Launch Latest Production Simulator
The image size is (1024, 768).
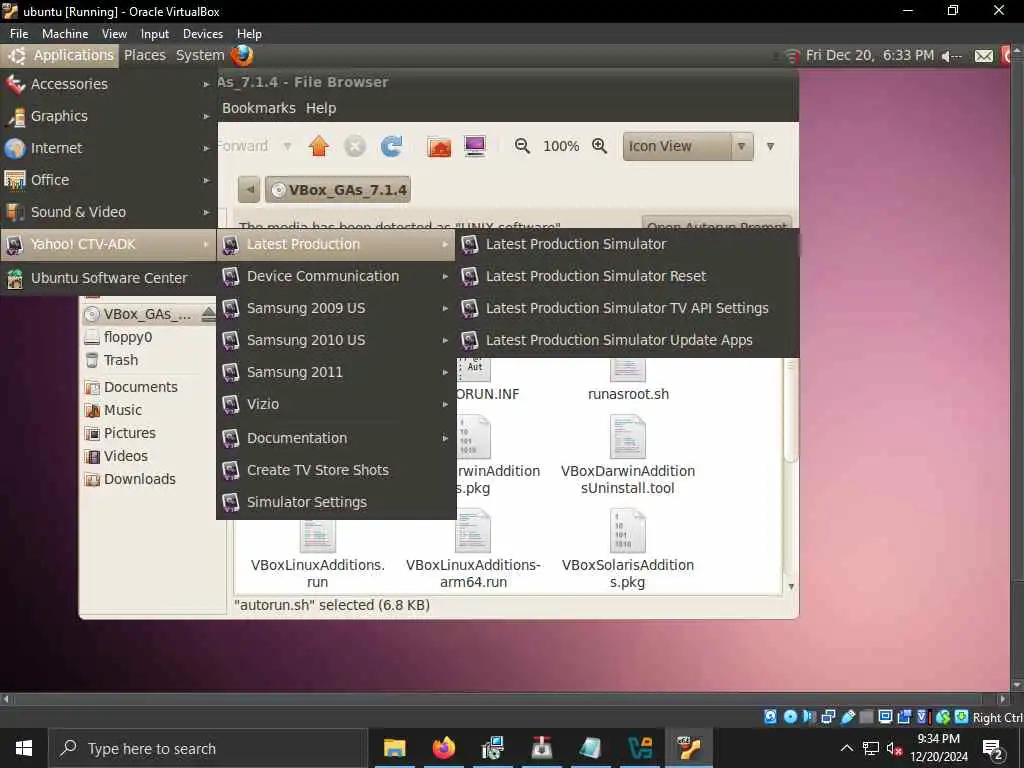point(628,244)
